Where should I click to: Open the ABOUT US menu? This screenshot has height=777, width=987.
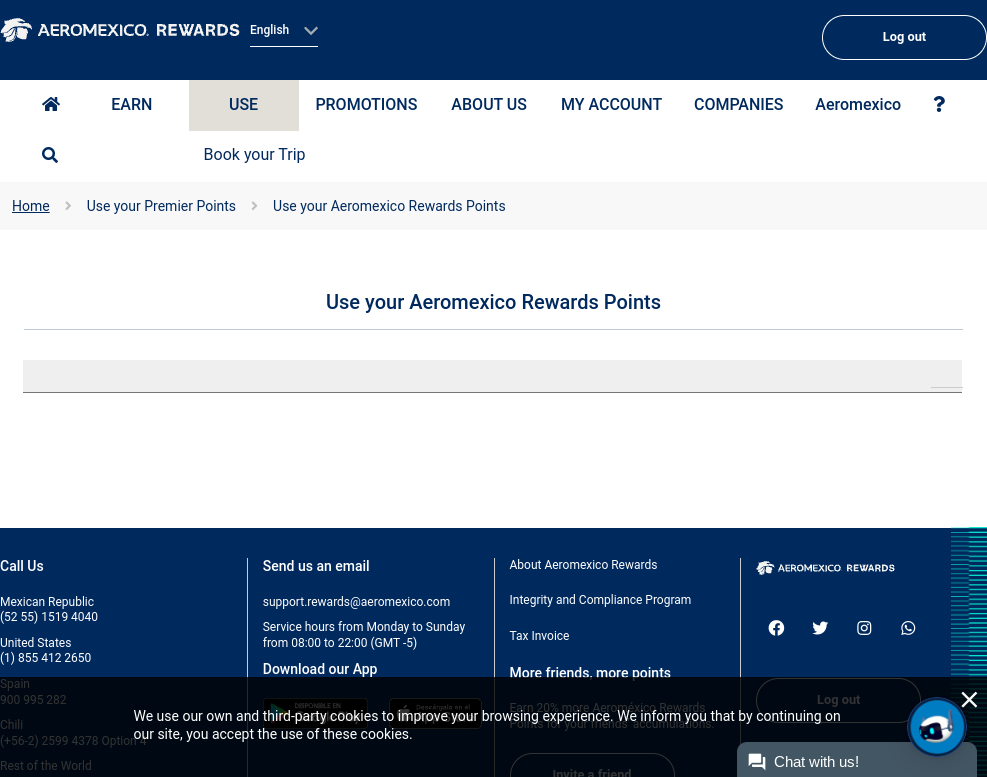click(x=489, y=105)
